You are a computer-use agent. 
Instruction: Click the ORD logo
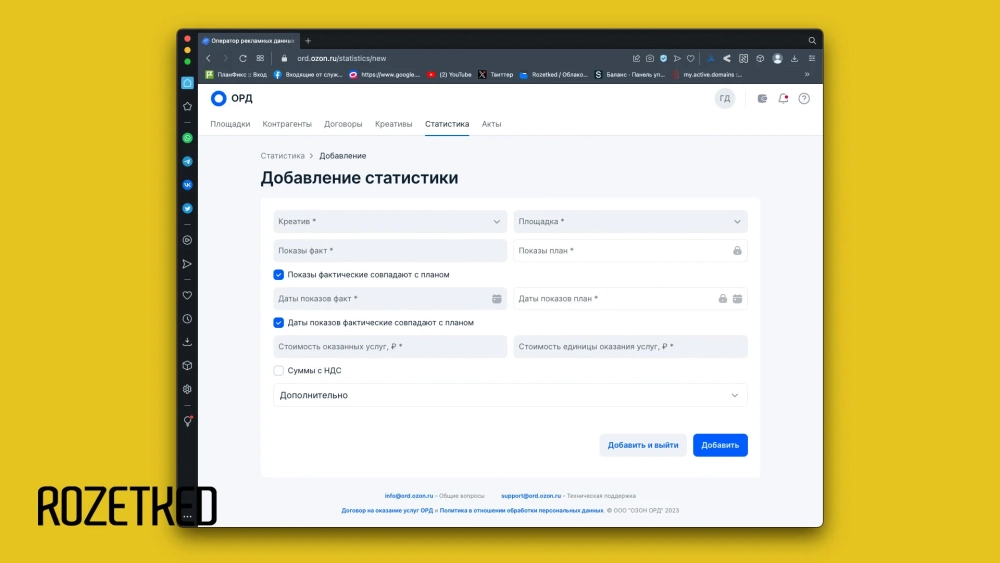tap(232, 98)
